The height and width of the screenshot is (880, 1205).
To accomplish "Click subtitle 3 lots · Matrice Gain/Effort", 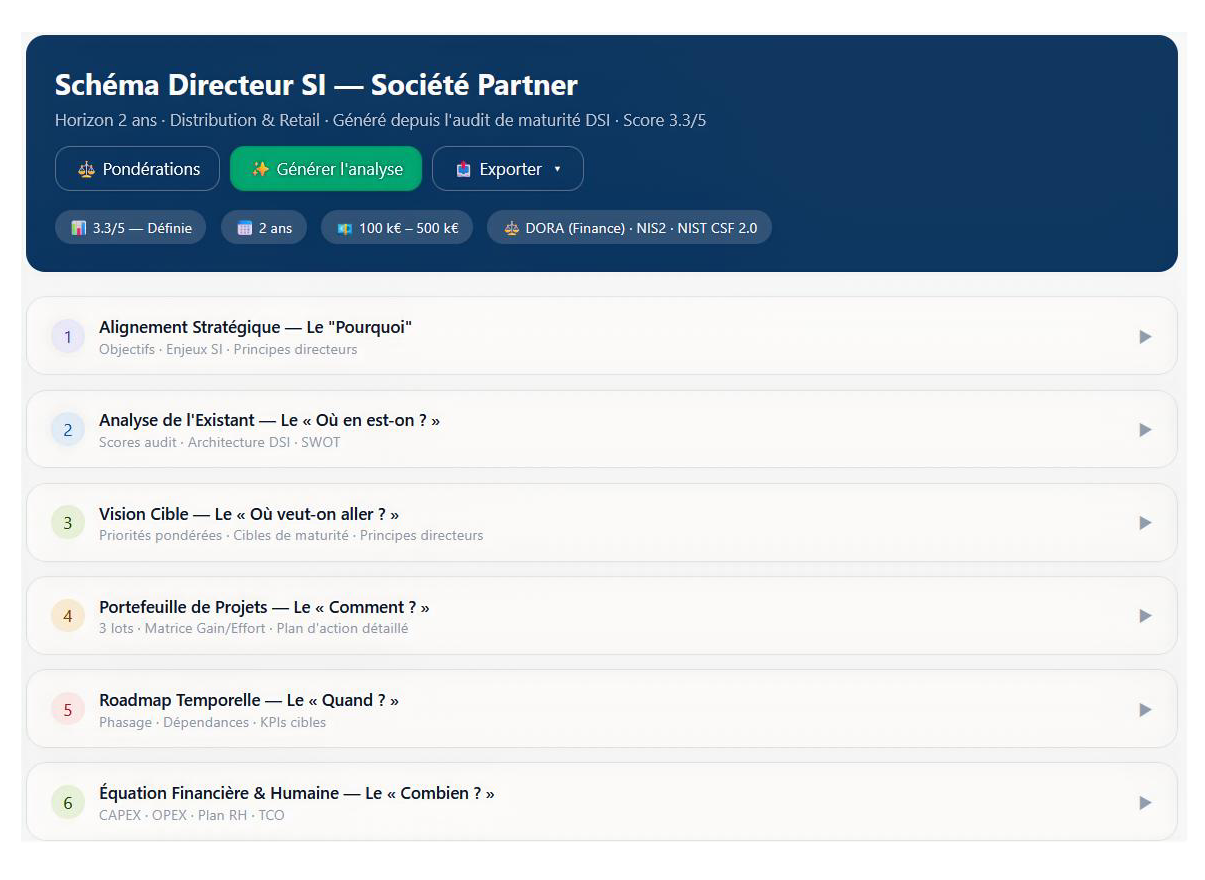I will (254, 628).
